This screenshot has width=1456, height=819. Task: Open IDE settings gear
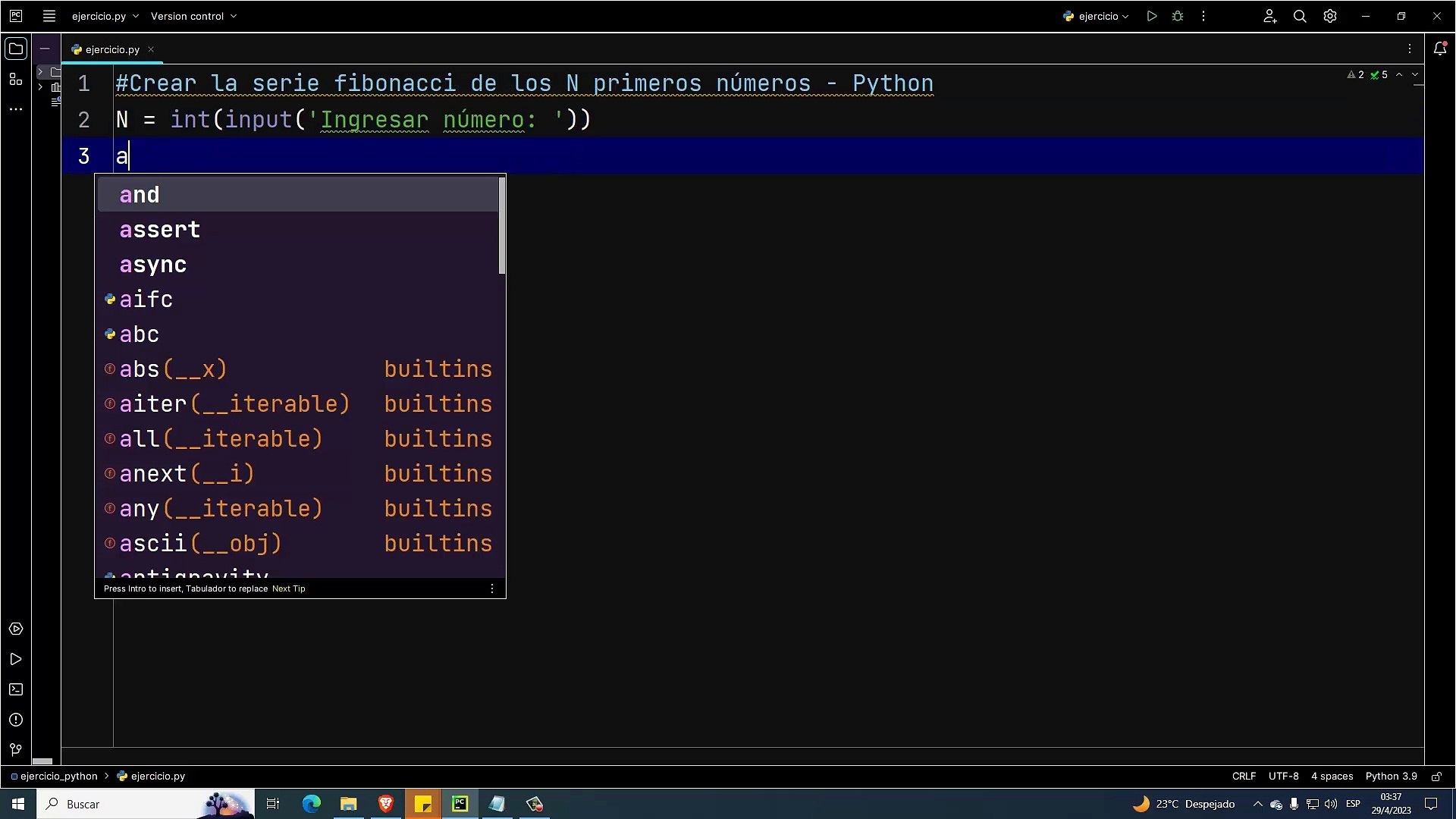(x=1330, y=16)
